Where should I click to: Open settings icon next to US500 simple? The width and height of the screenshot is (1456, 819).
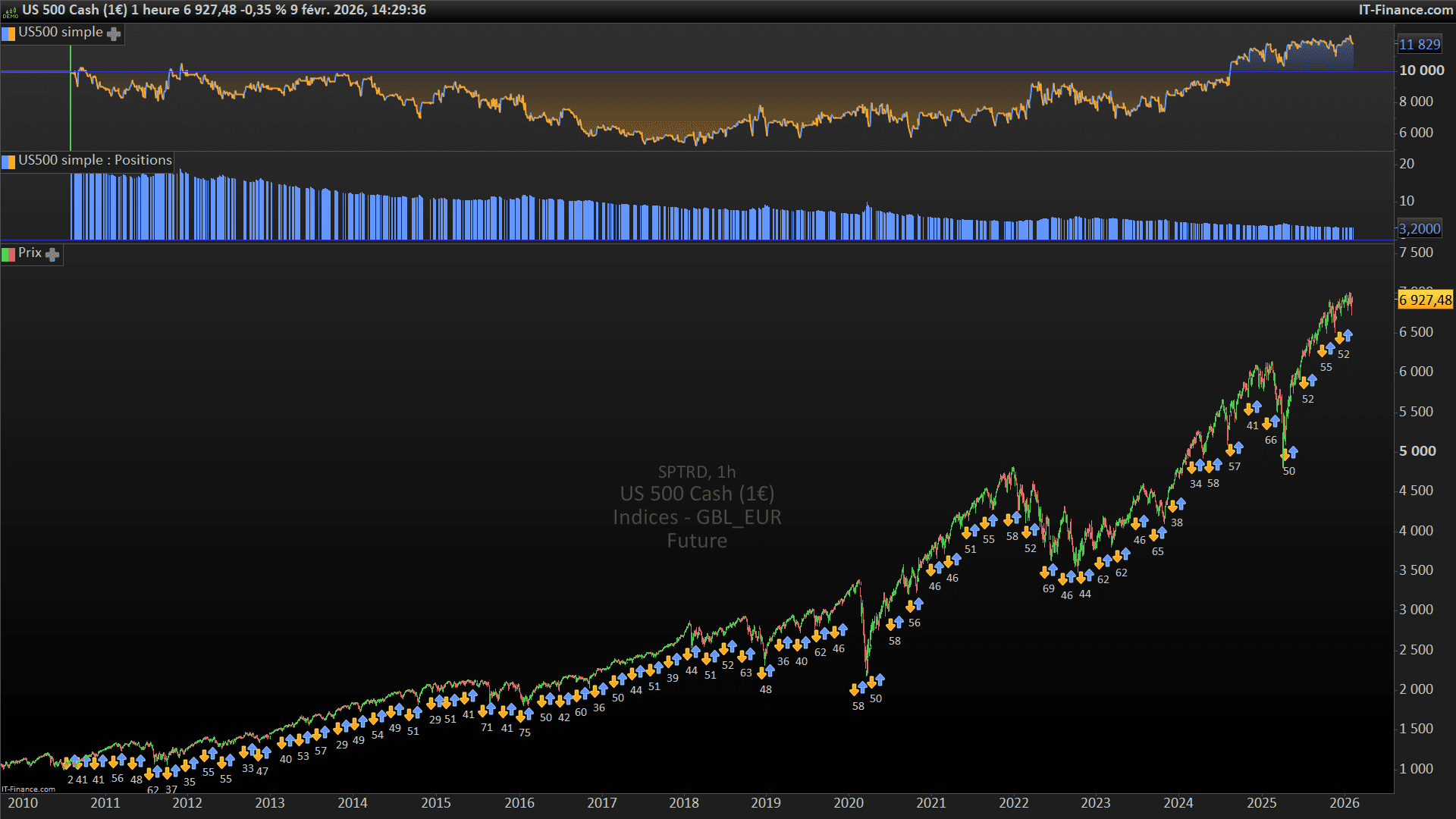click(114, 34)
